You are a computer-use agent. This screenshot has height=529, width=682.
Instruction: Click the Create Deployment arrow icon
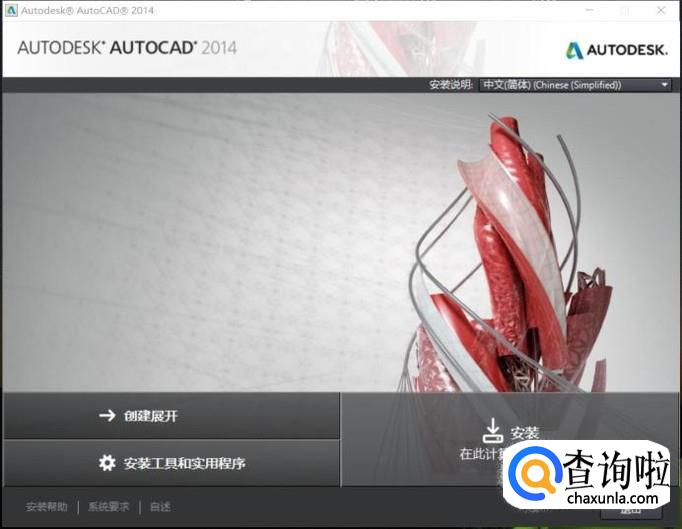(107, 415)
